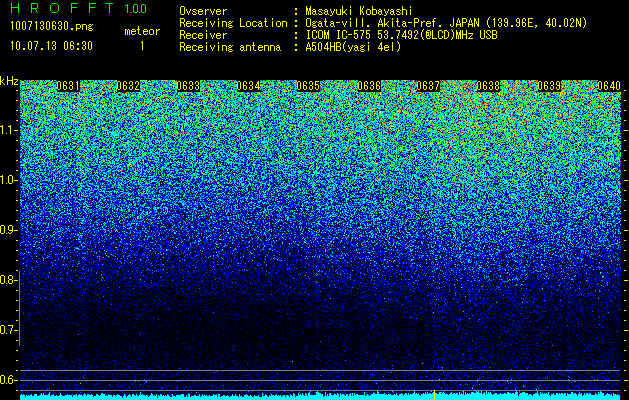This screenshot has height=400, width=629.
Task: Select the 0633 time marker
Action: point(188,86)
